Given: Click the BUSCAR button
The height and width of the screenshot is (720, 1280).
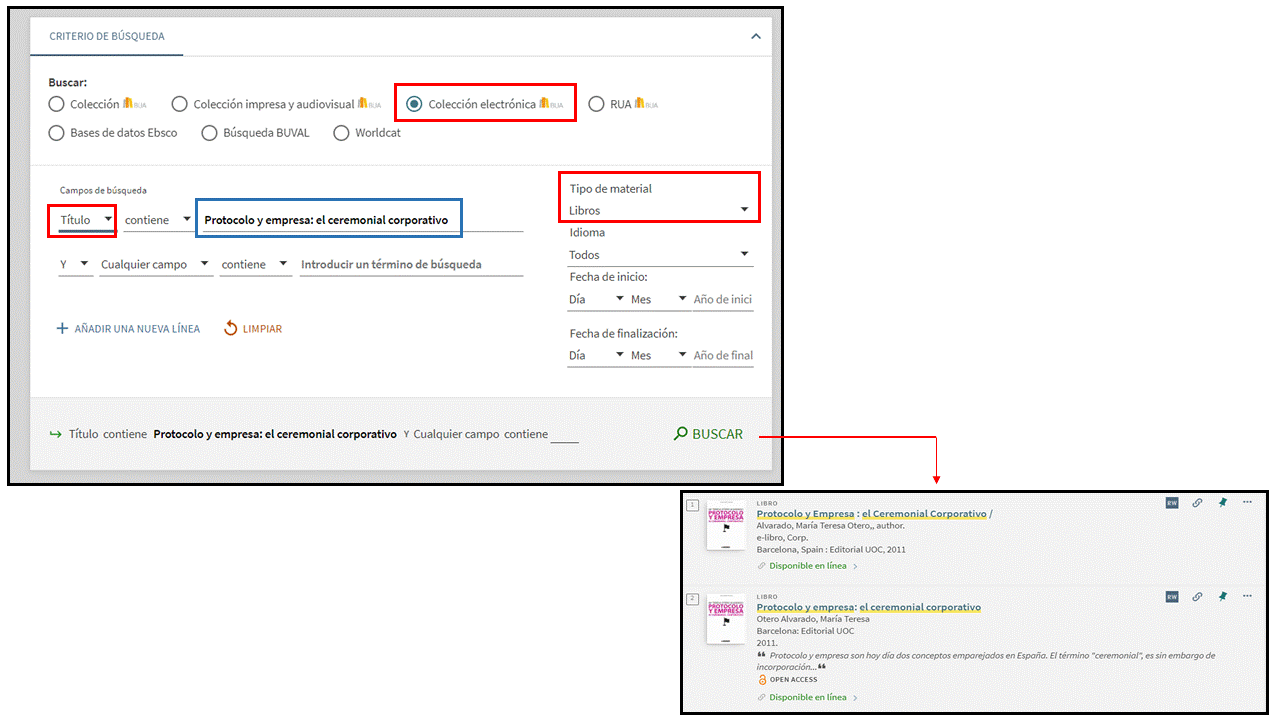Looking at the screenshot, I should tap(709, 434).
